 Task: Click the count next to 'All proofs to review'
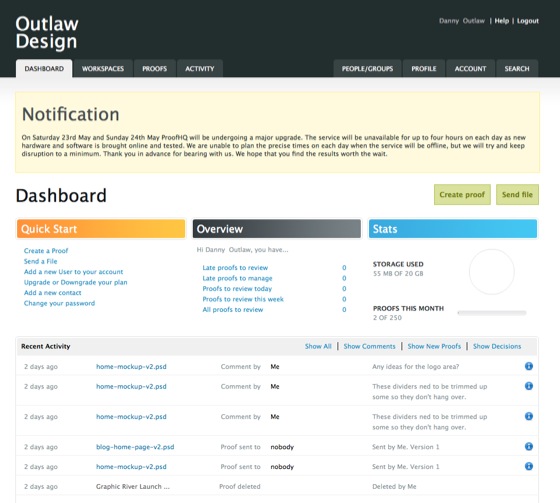click(x=344, y=310)
